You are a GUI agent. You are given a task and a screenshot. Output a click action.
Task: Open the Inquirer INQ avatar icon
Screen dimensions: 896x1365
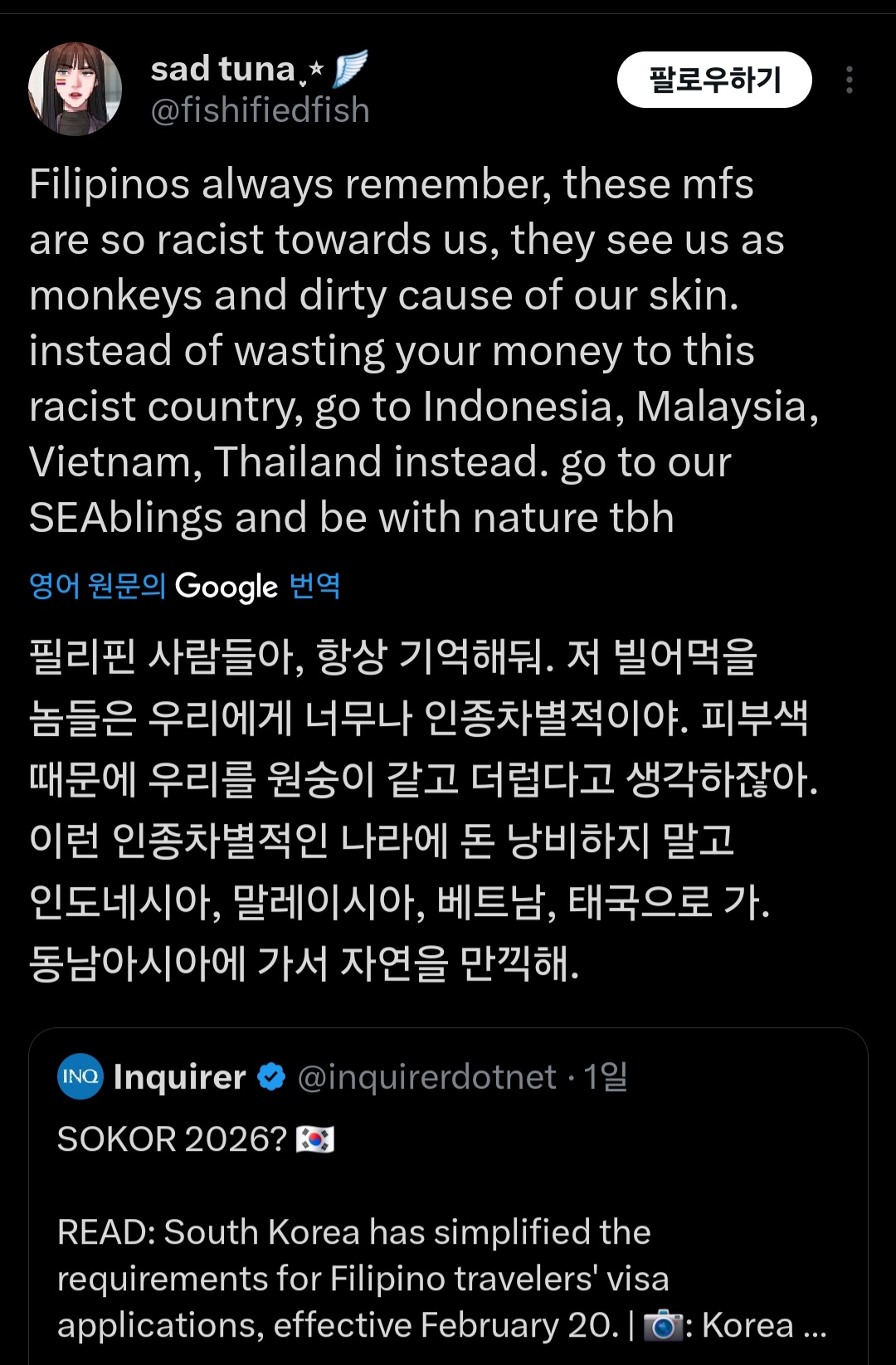(x=80, y=1076)
